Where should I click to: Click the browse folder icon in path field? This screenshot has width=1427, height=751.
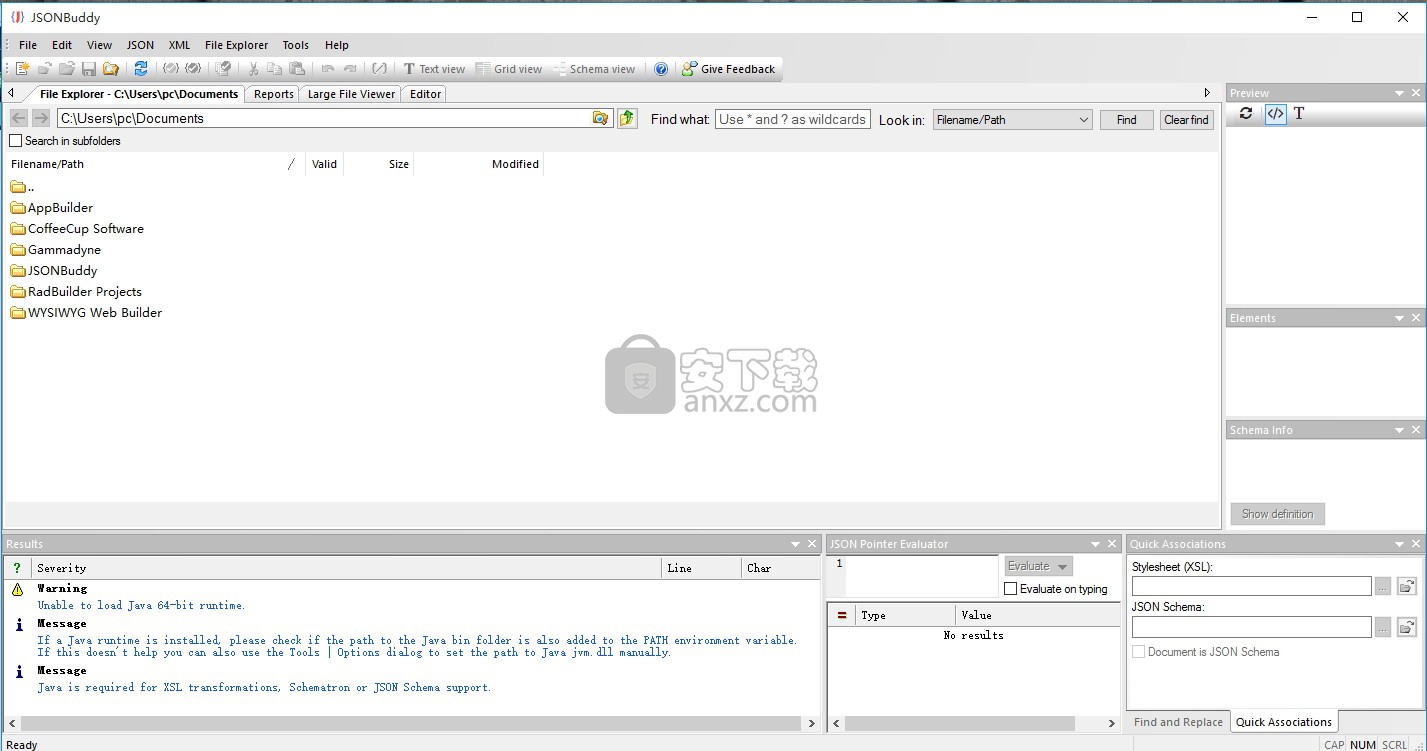600,118
